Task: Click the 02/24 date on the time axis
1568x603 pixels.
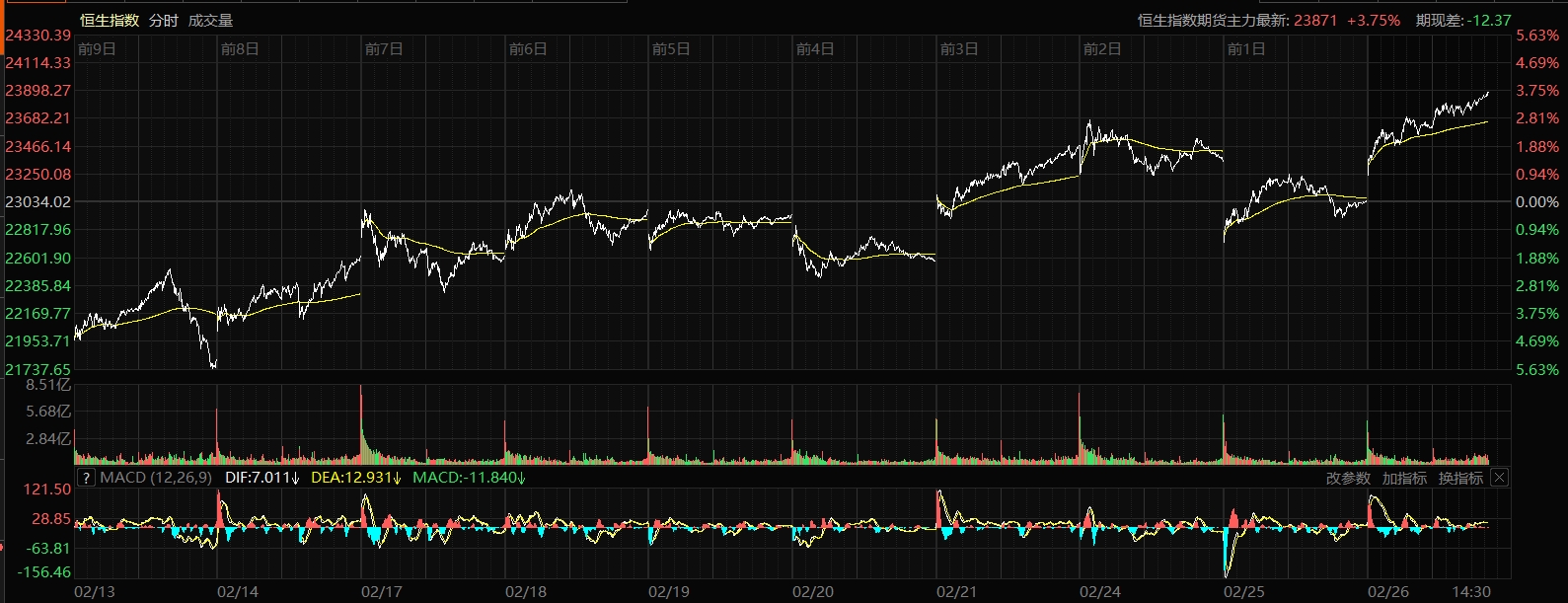Action: pos(1100,591)
